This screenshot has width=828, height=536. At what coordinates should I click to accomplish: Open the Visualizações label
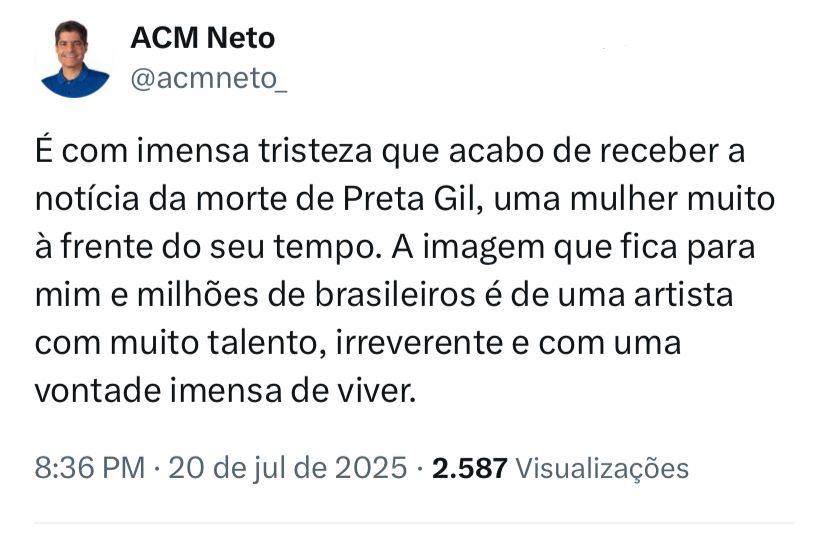coord(602,468)
